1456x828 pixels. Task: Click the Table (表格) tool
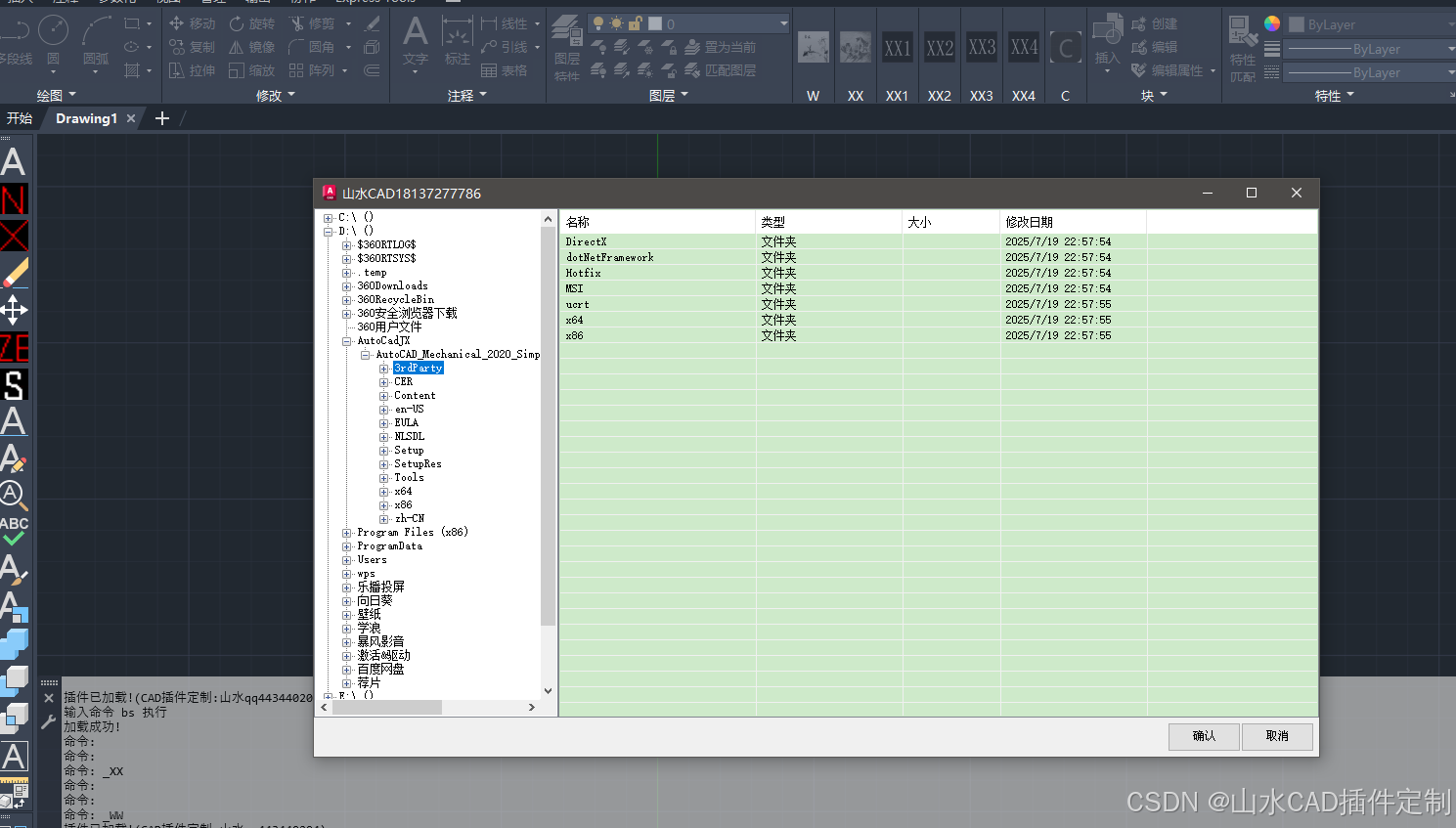point(505,70)
